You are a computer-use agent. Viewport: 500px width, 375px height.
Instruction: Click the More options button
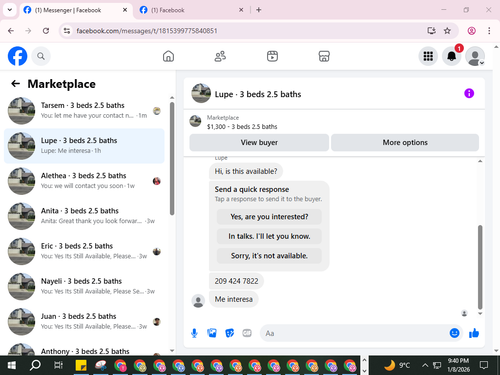405,143
